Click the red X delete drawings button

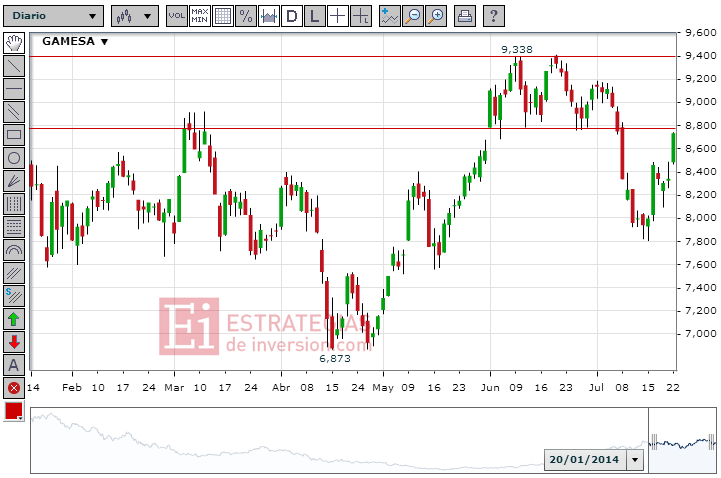[x=14, y=388]
